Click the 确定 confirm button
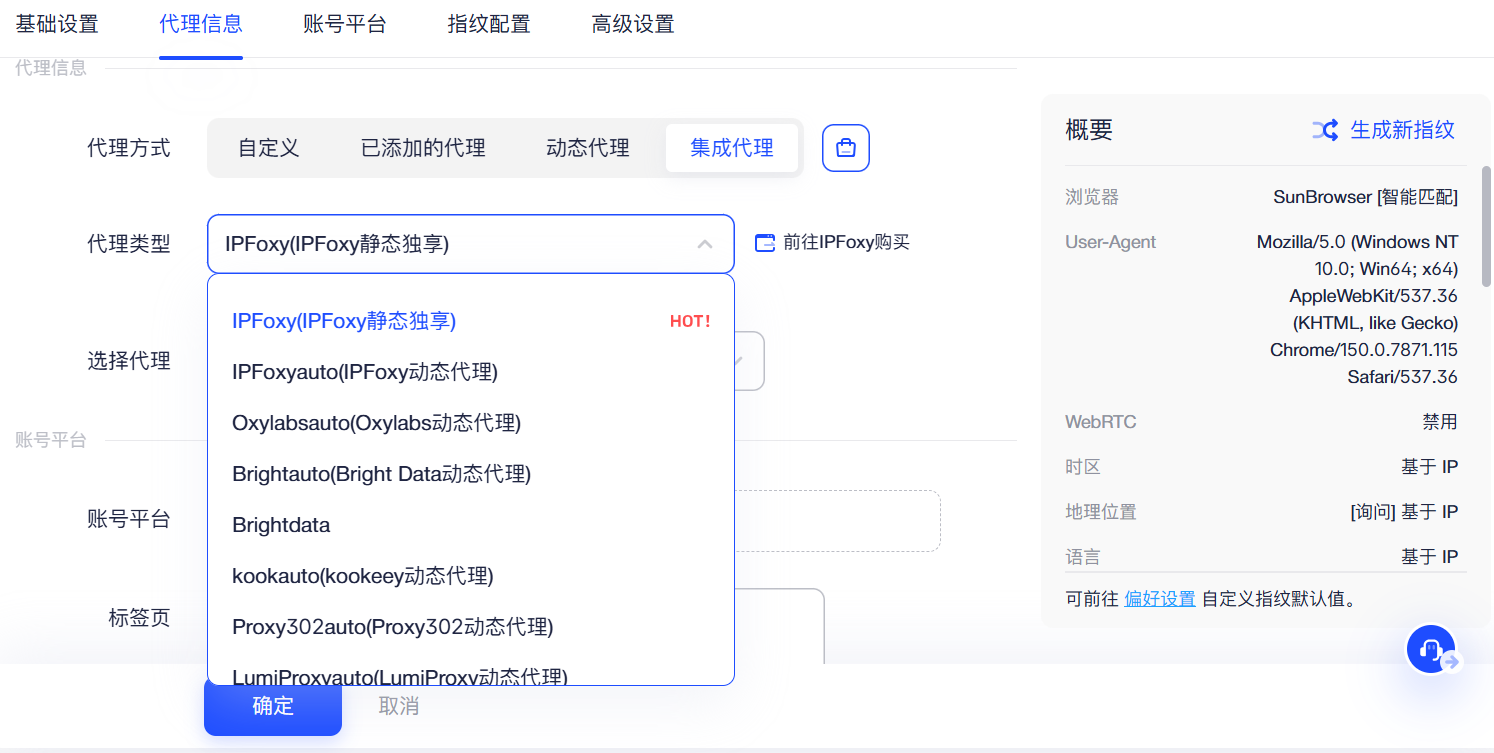This screenshot has width=1494, height=753. point(273,706)
